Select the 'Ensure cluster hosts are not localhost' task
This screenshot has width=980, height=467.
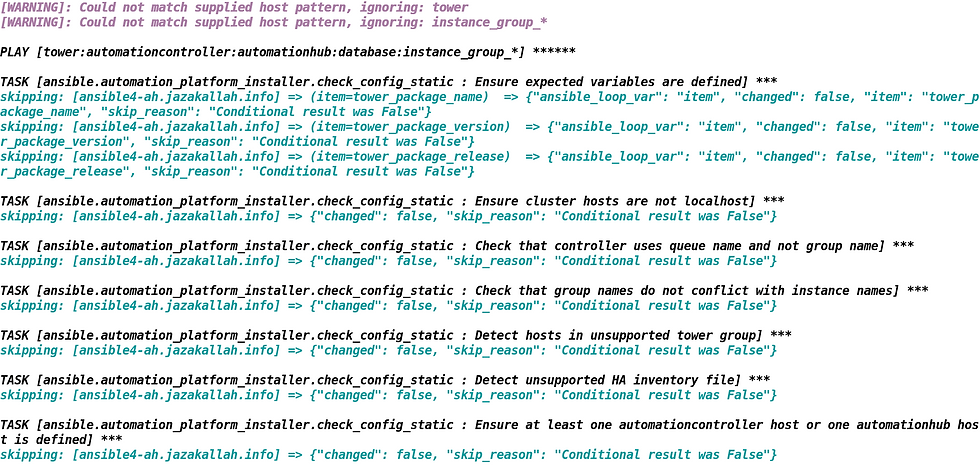pyautogui.click(x=392, y=201)
